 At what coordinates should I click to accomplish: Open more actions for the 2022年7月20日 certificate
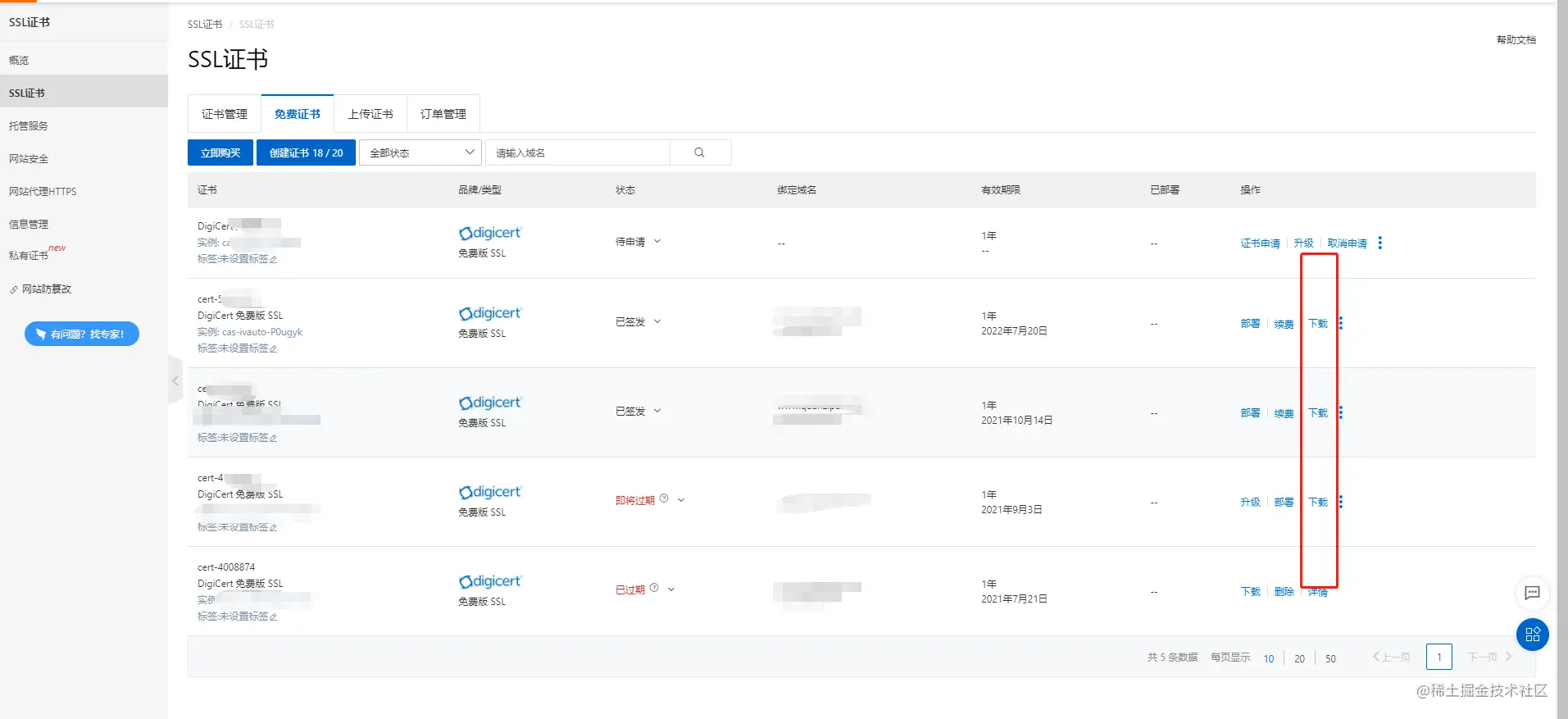click(1341, 323)
